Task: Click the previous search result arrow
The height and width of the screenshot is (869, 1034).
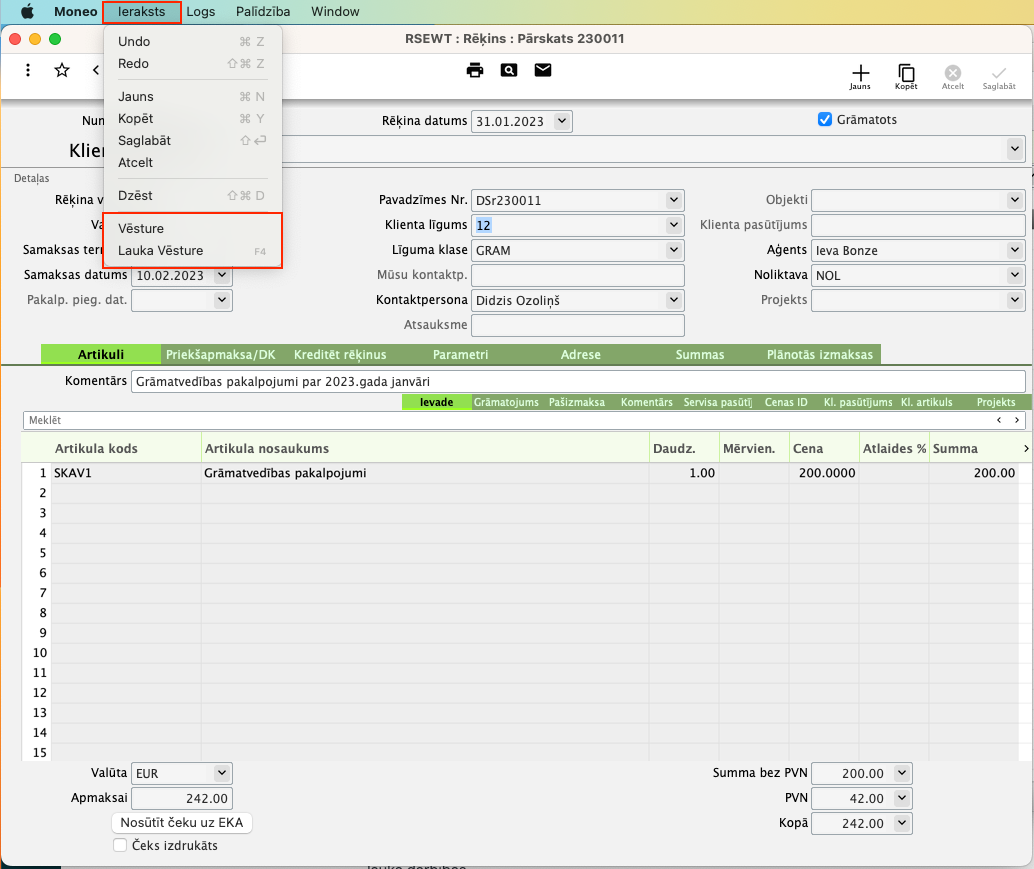Action: point(999,420)
